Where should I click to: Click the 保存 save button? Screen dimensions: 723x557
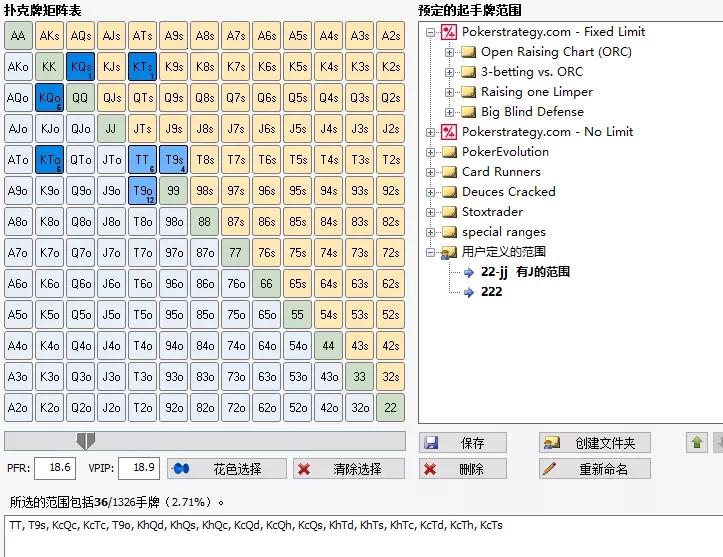tap(463, 443)
